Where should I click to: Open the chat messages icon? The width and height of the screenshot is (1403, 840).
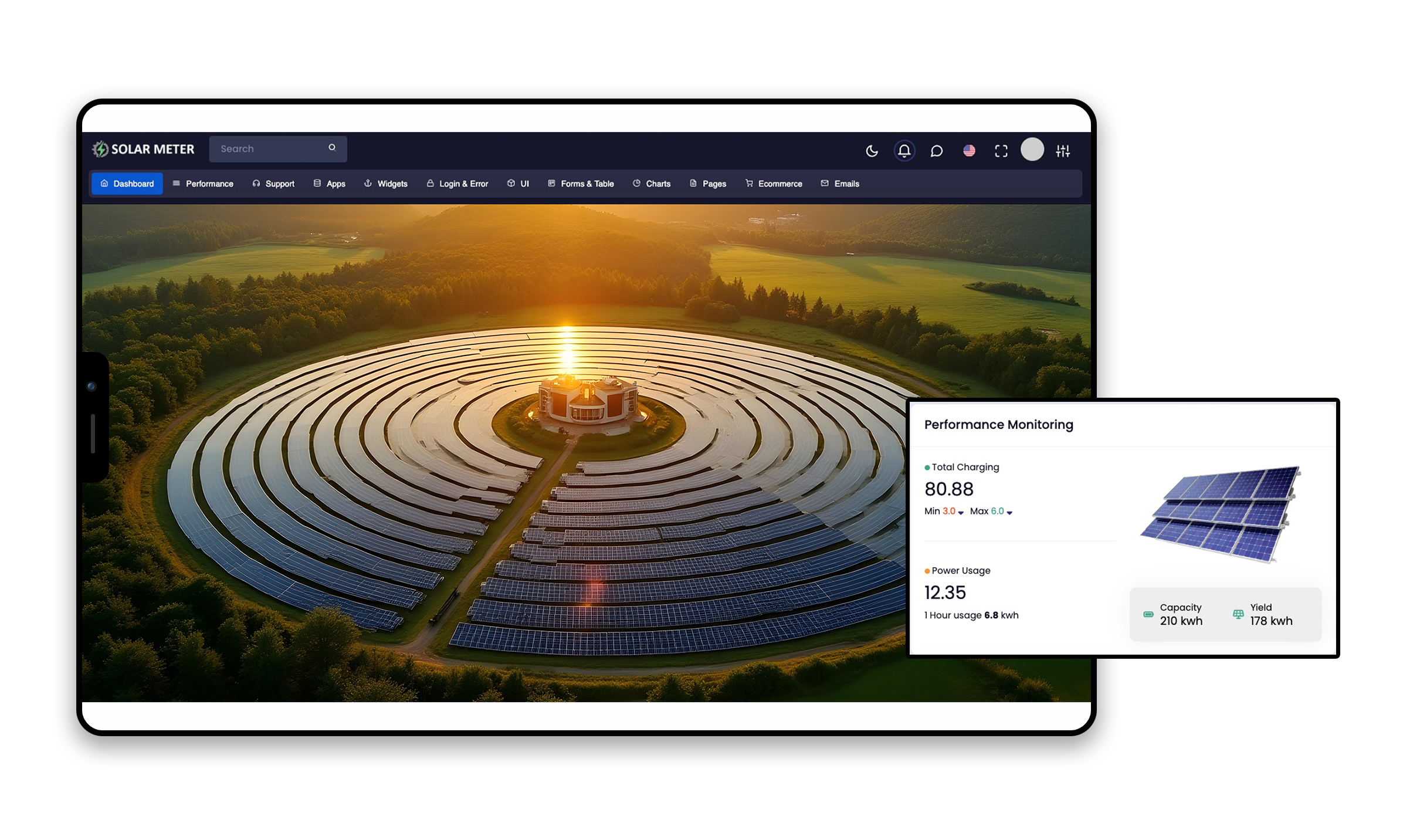(x=937, y=151)
